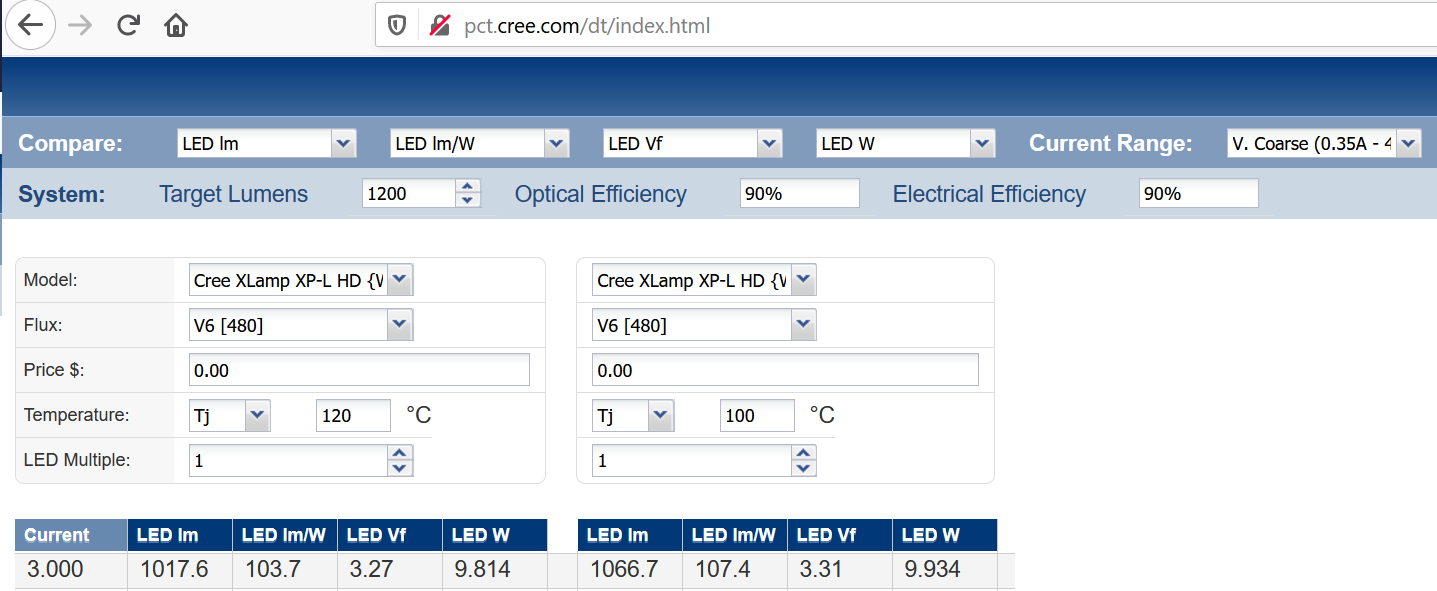The image size is (1437, 591).
Task: Click the browser forward arrow
Action: tap(80, 25)
